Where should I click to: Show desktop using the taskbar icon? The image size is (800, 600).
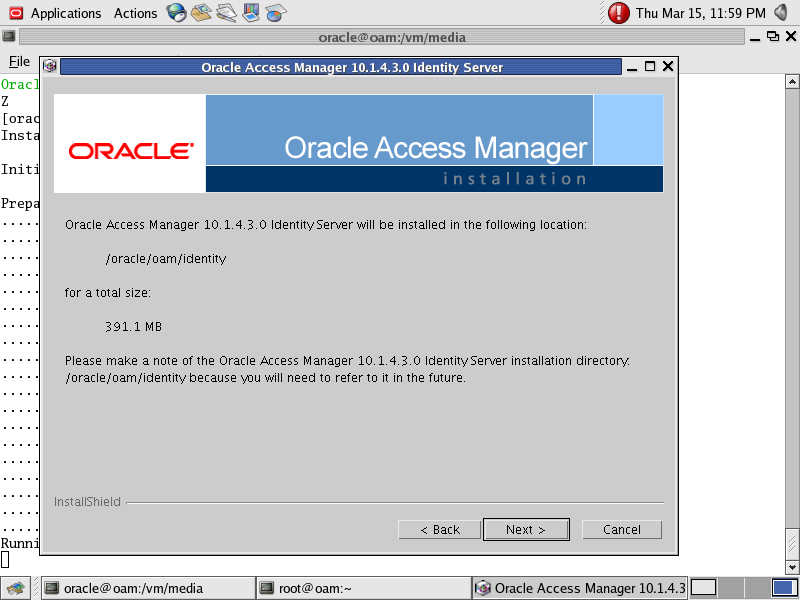pos(15,588)
